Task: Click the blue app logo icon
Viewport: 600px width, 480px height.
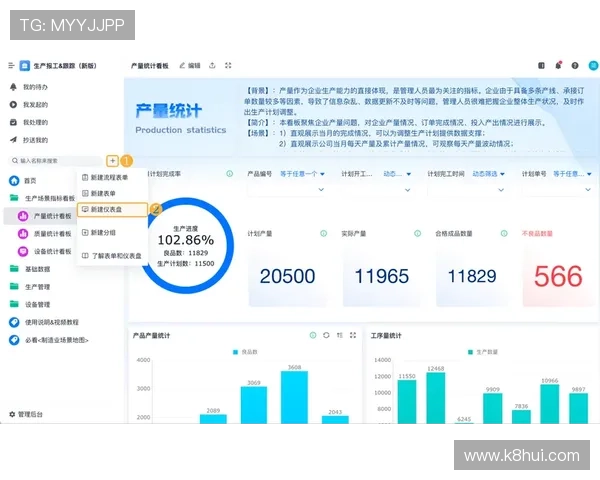Action: click(x=24, y=66)
